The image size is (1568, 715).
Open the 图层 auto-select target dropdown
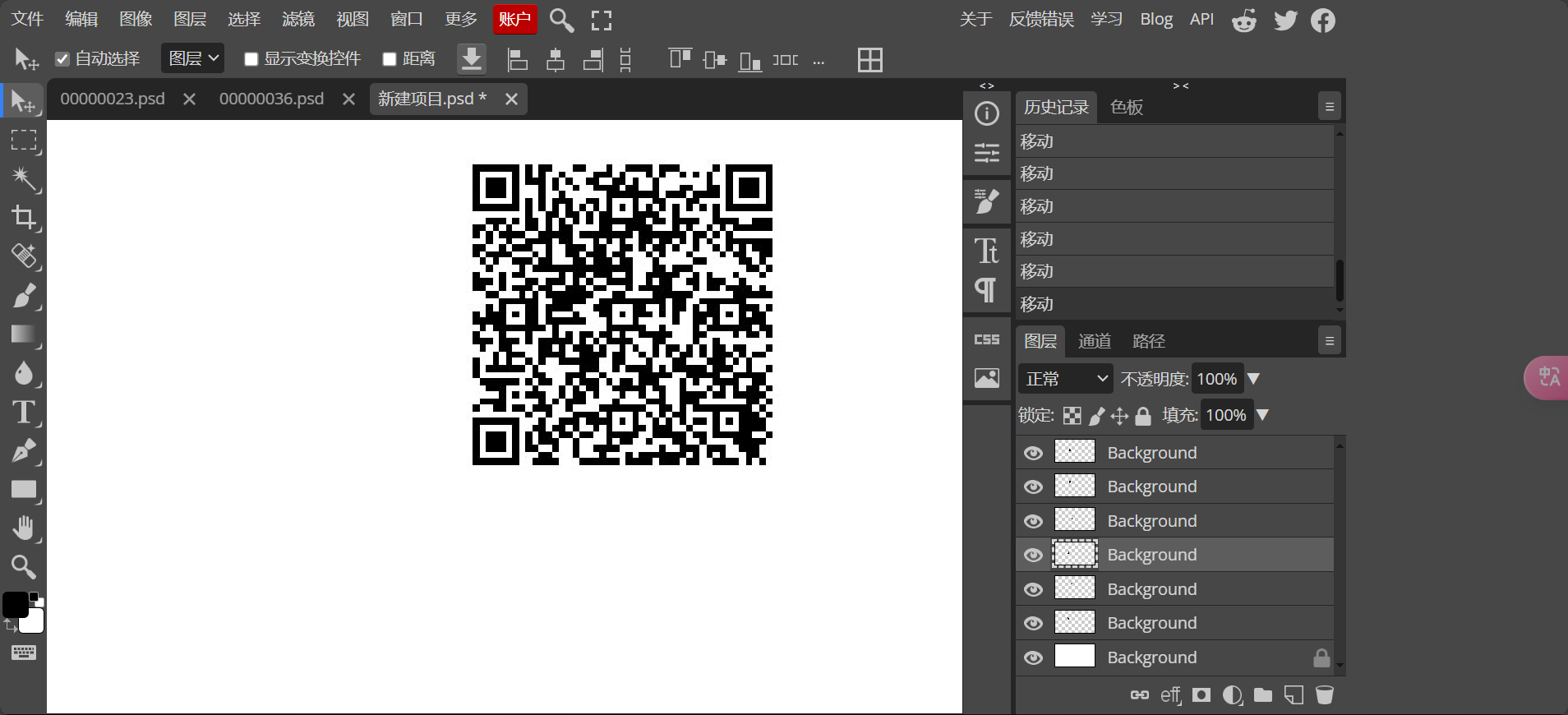coord(193,58)
